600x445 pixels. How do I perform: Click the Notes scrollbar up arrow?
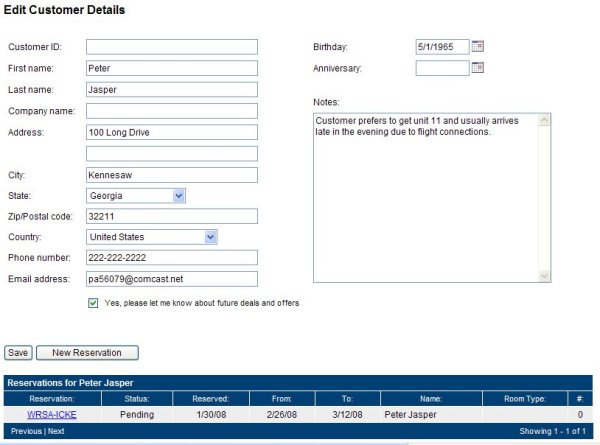pos(544,120)
